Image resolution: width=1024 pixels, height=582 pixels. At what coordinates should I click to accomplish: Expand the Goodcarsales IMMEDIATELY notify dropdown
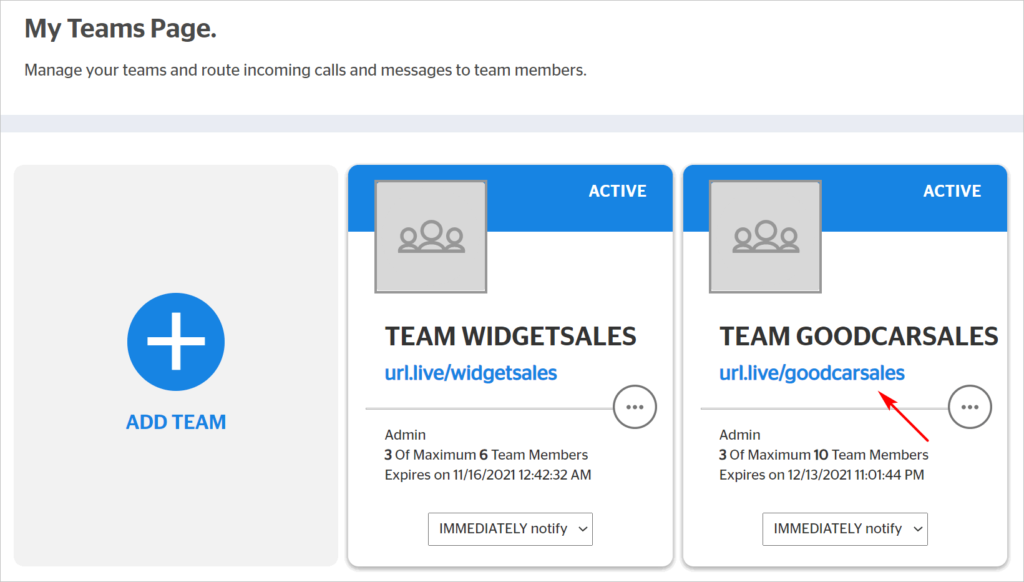click(x=844, y=529)
